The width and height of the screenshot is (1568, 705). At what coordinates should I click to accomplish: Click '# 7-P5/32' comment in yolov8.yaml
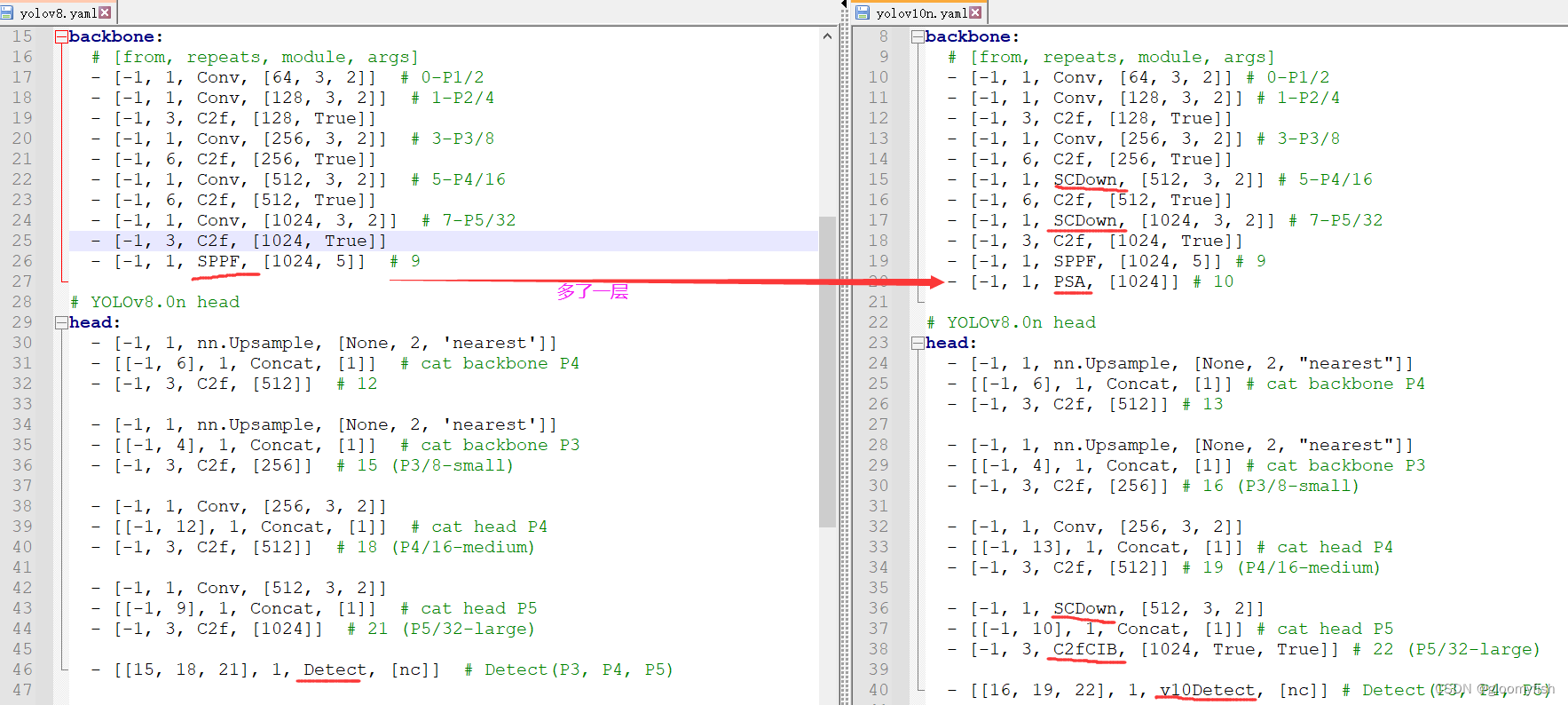coord(469,220)
